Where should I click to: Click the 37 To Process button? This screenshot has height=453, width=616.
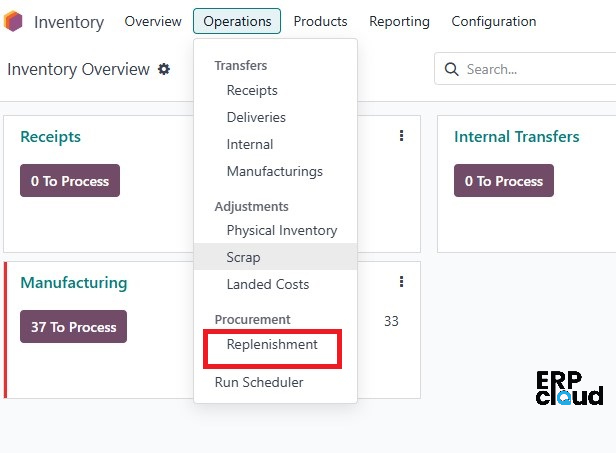73,327
